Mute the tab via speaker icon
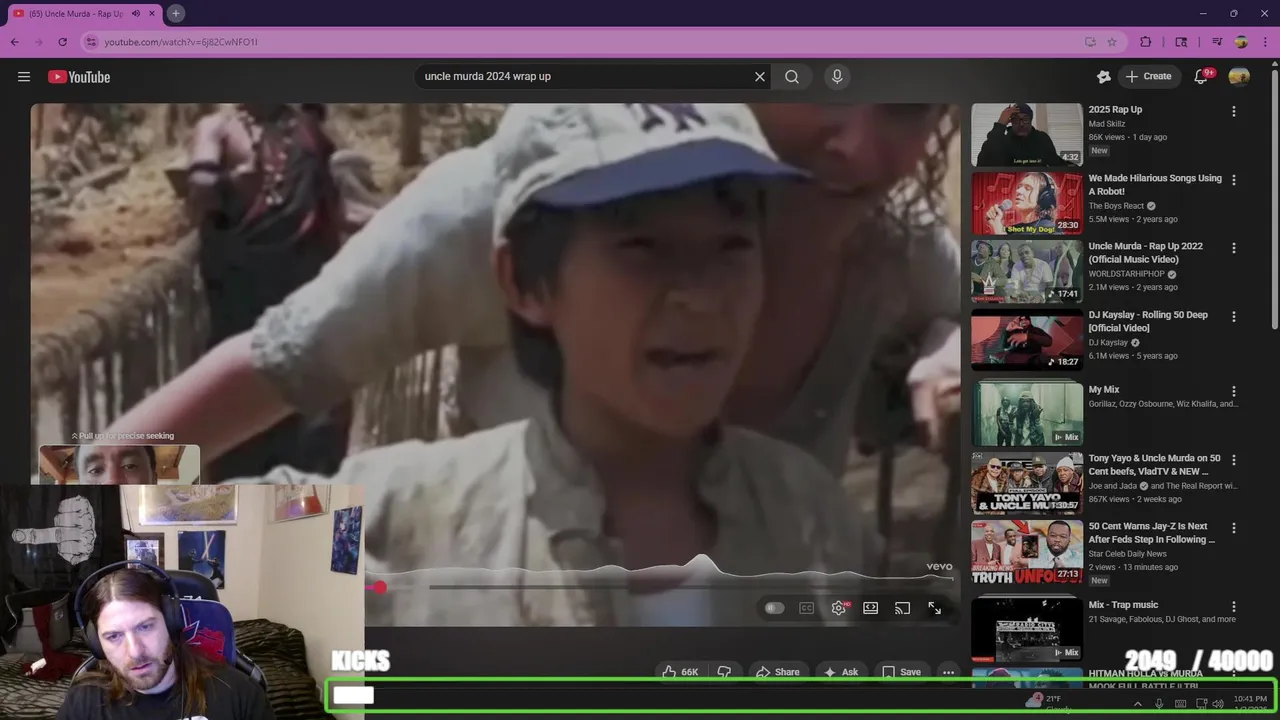 click(x=136, y=14)
